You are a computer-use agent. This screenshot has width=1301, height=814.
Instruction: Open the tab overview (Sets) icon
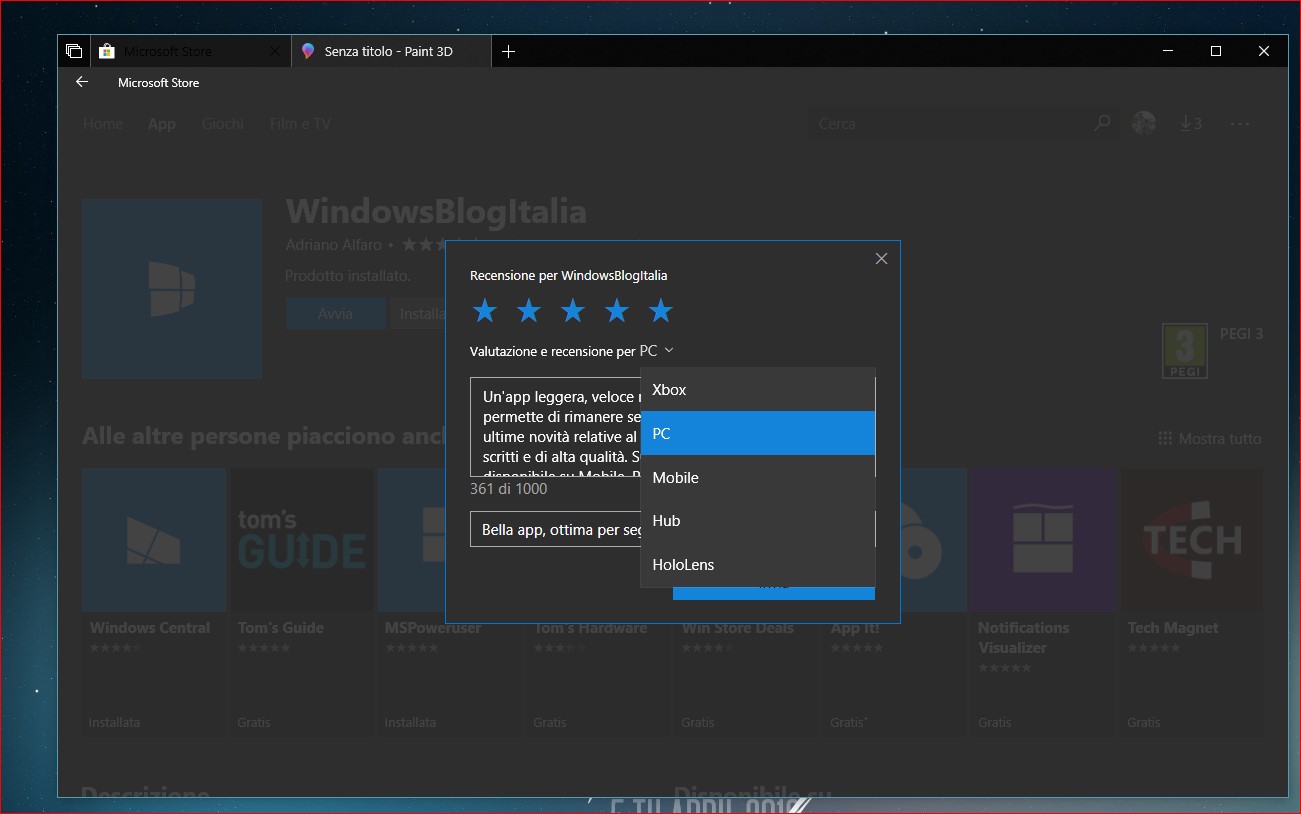(x=74, y=51)
